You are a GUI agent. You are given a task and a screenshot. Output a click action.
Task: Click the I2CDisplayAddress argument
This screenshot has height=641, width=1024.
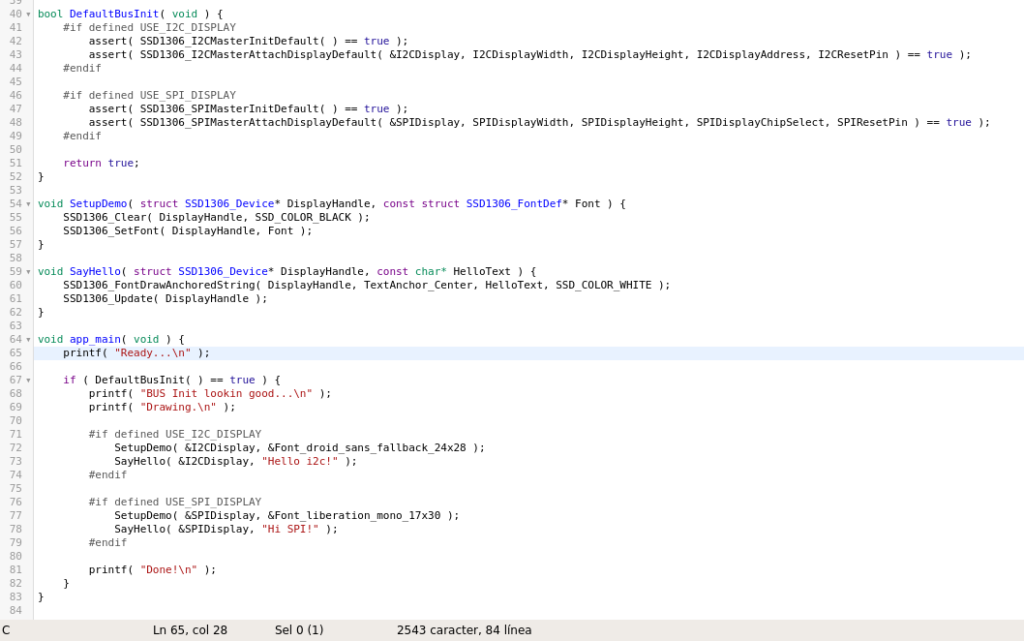(751, 55)
